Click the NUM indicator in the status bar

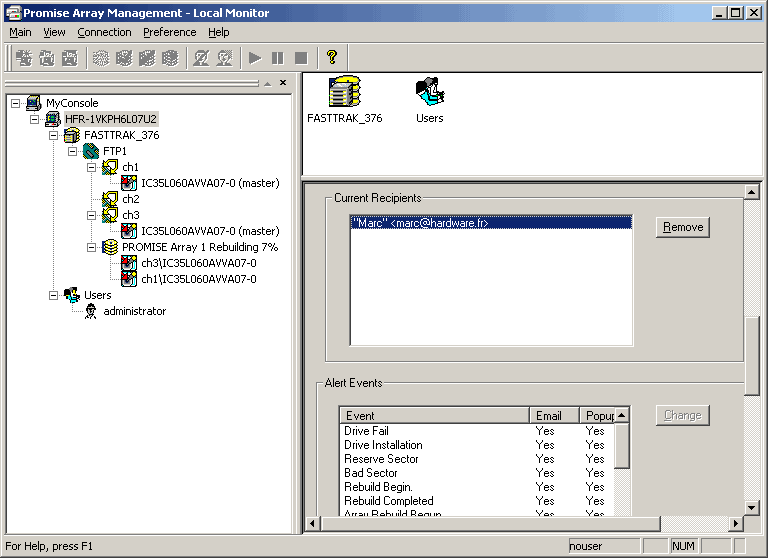point(683,546)
